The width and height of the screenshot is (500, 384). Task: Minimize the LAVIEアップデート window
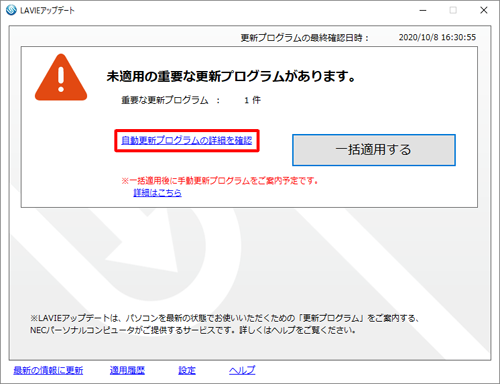[423, 10]
